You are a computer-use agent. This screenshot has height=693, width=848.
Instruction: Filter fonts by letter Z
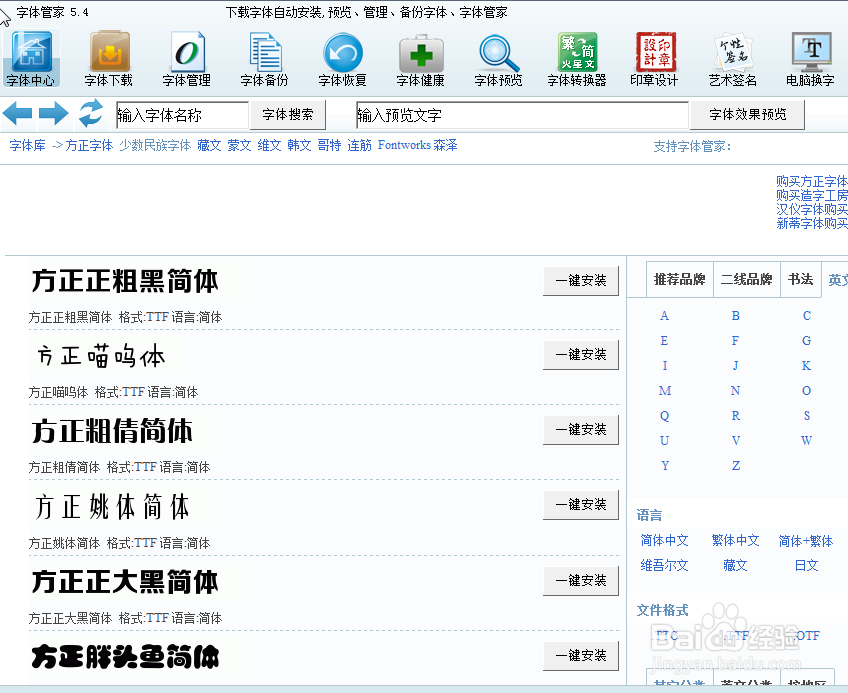(x=736, y=466)
